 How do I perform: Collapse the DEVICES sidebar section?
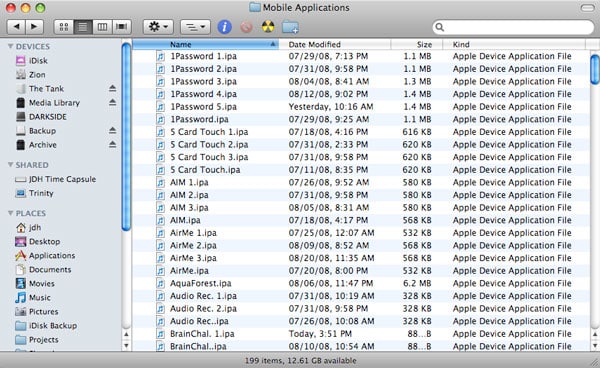pyautogui.click(x=10, y=46)
